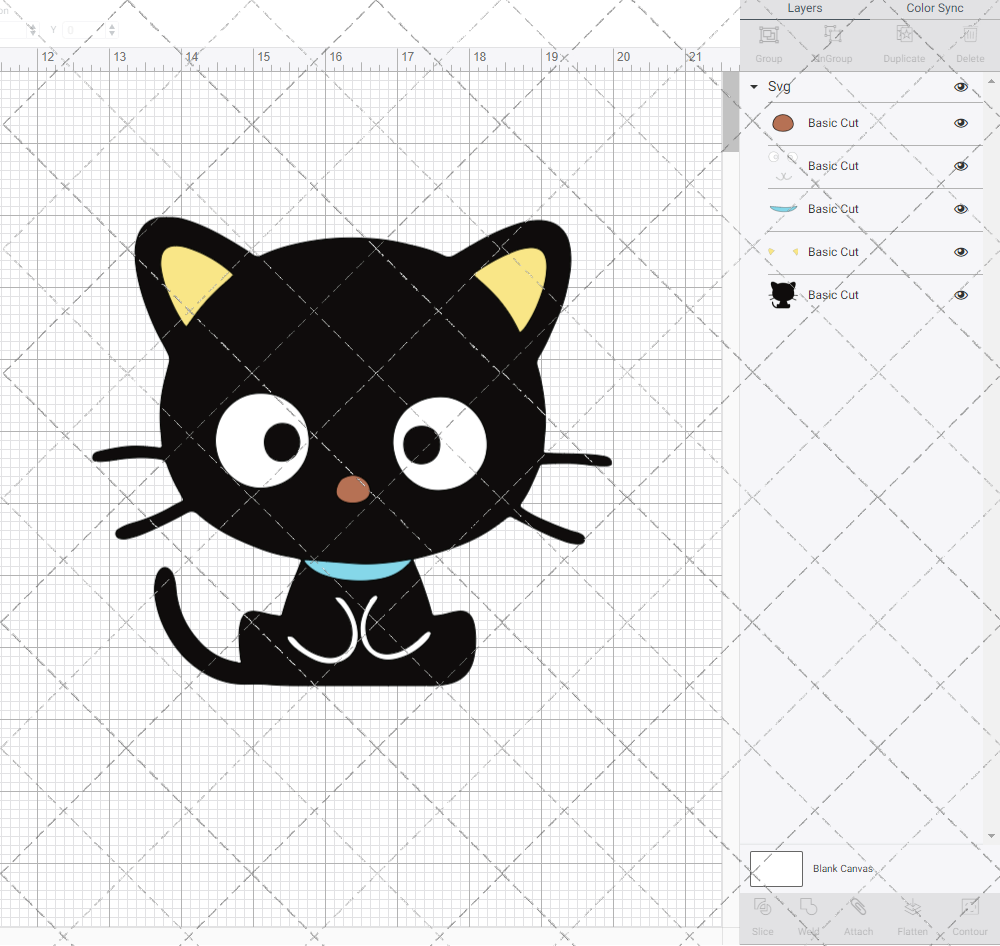Click the Y position input field
Image resolution: width=1000 pixels, height=946 pixels.
click(x=84, y=30)
